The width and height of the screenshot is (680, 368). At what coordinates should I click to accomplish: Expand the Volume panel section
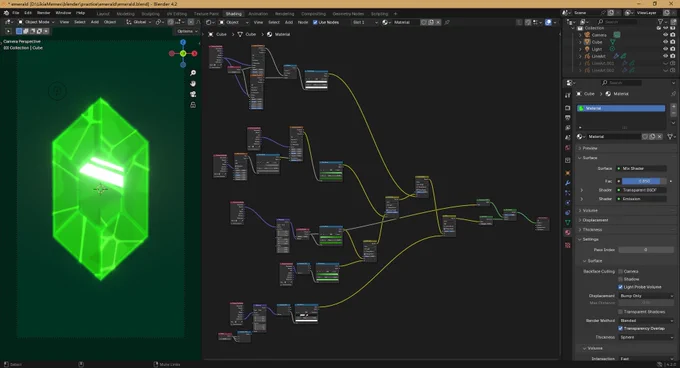pyautogui.click(x=590, y=211)
